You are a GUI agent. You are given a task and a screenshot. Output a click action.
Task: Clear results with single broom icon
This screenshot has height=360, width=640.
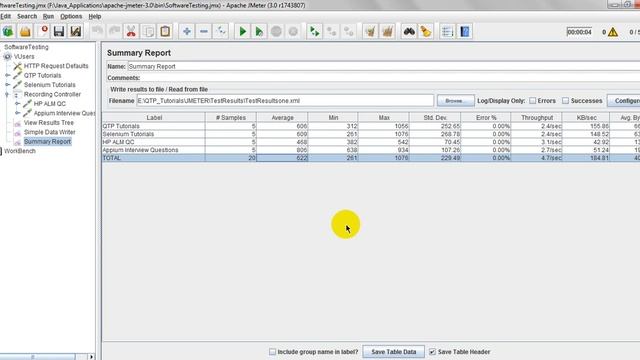click(370, 31)
